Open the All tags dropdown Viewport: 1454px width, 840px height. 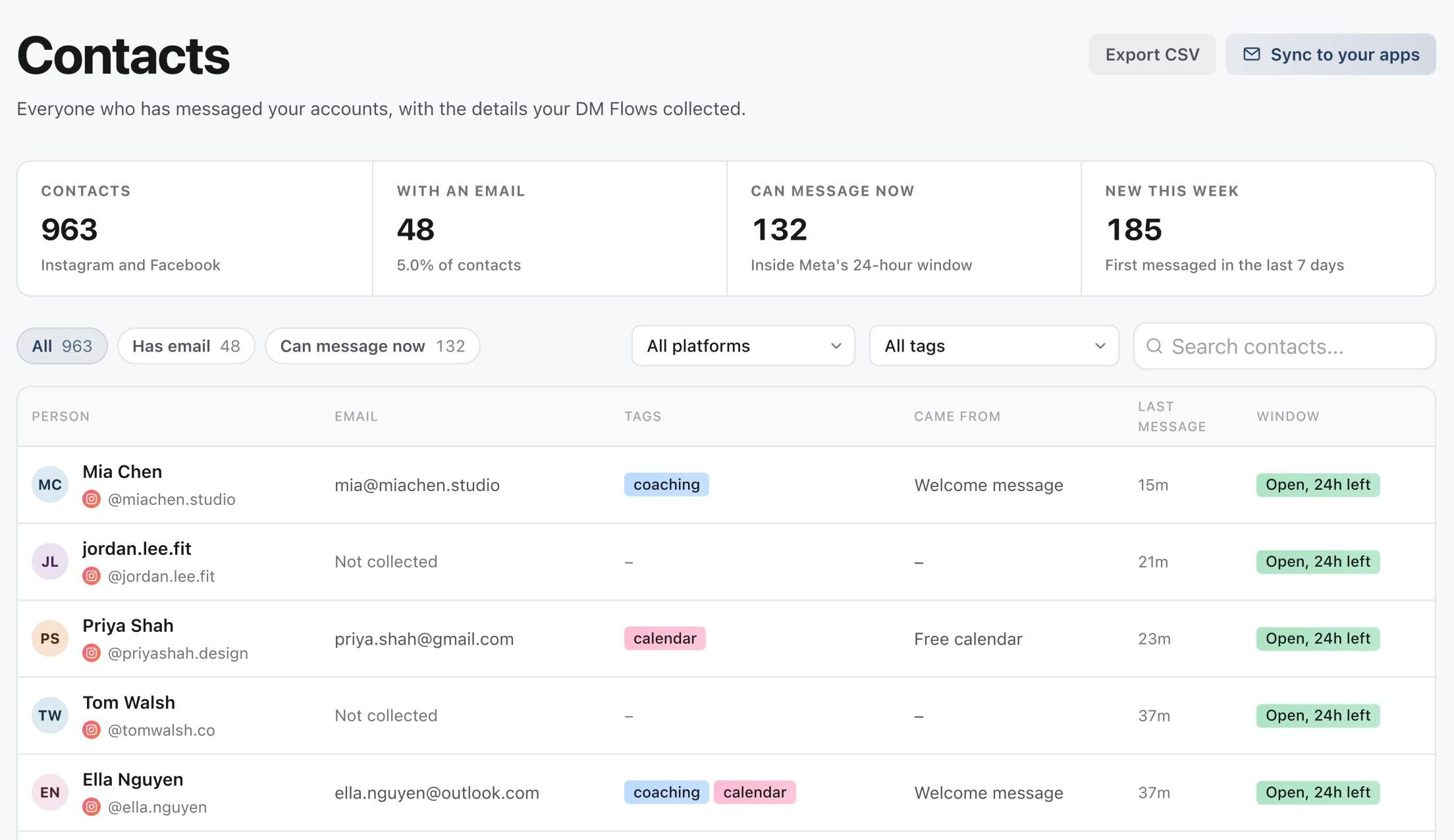pyautogui.click(x=994, y=346)
